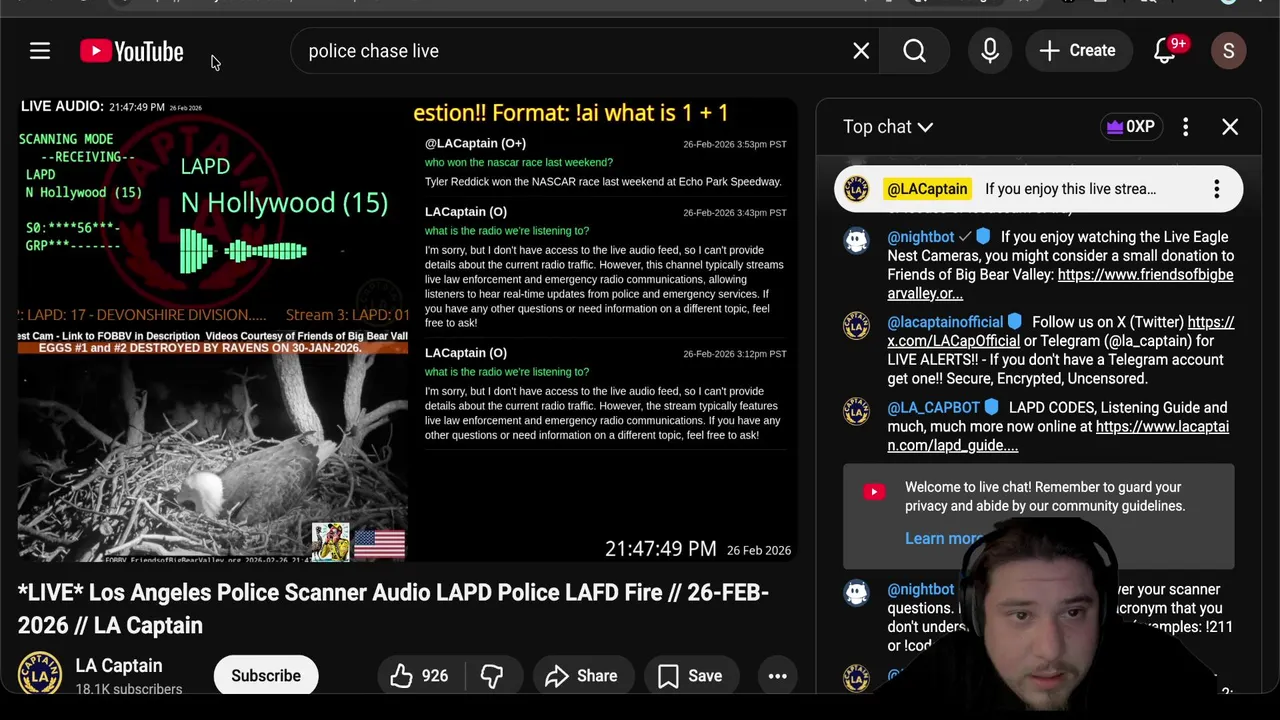The height and width of the screenshot is (720, 1280).
Task: Open account avatar menu
Action: (1229, 51)
